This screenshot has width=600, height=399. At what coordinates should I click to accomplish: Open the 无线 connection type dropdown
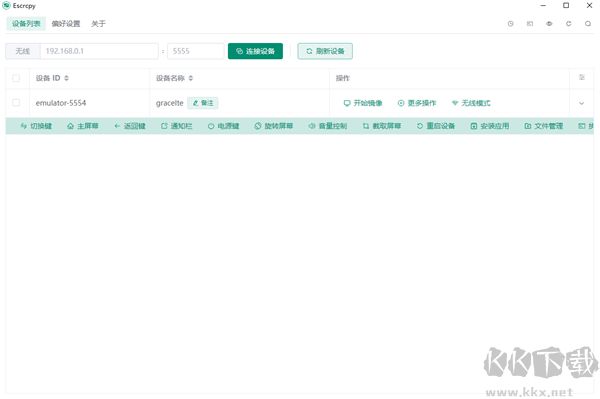[23, 51]
